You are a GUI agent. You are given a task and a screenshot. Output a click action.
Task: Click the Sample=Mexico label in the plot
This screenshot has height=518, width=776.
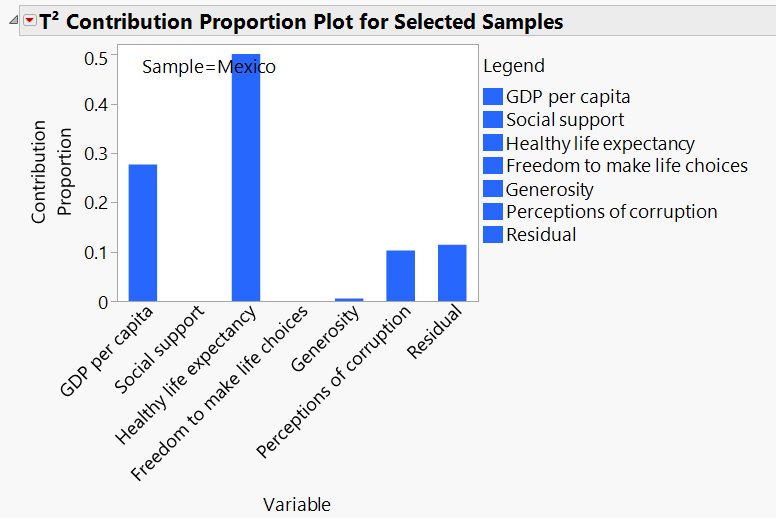point(208,67)
